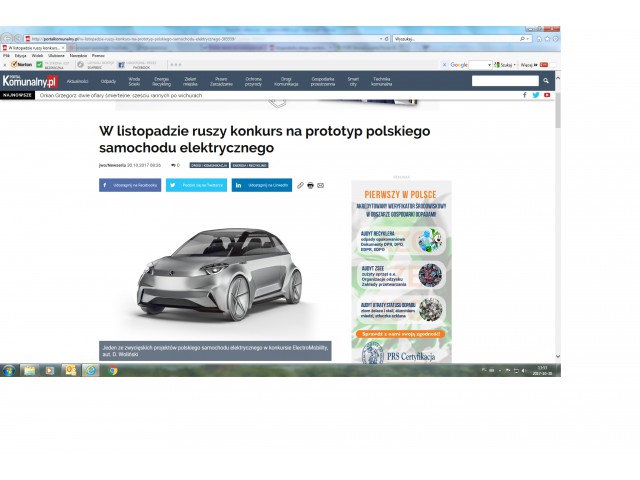Click the browser back arrow button
640x480 pixels.
(7, 39)
